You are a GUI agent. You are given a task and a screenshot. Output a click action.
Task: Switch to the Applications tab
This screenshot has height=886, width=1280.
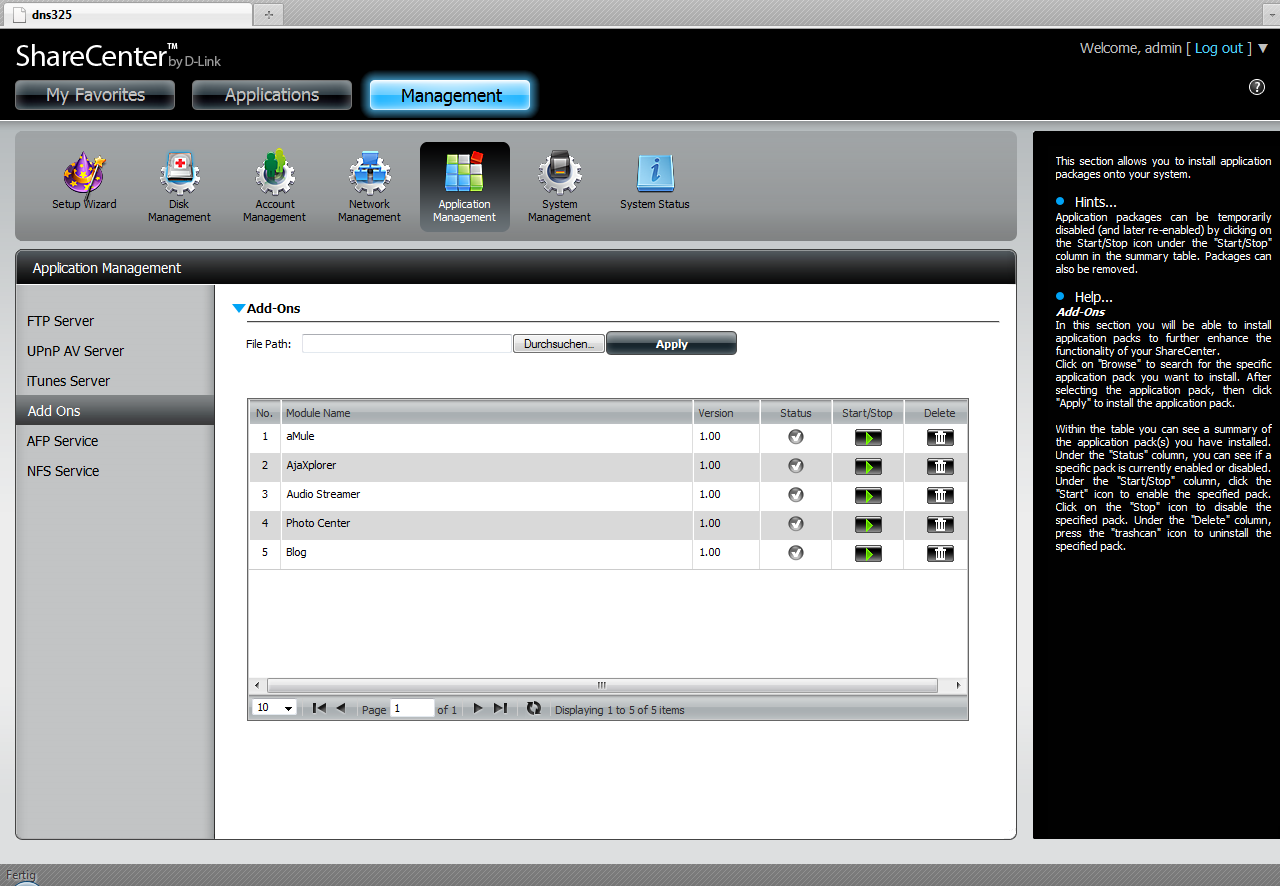pyautogui.click(x=271, y=95)
